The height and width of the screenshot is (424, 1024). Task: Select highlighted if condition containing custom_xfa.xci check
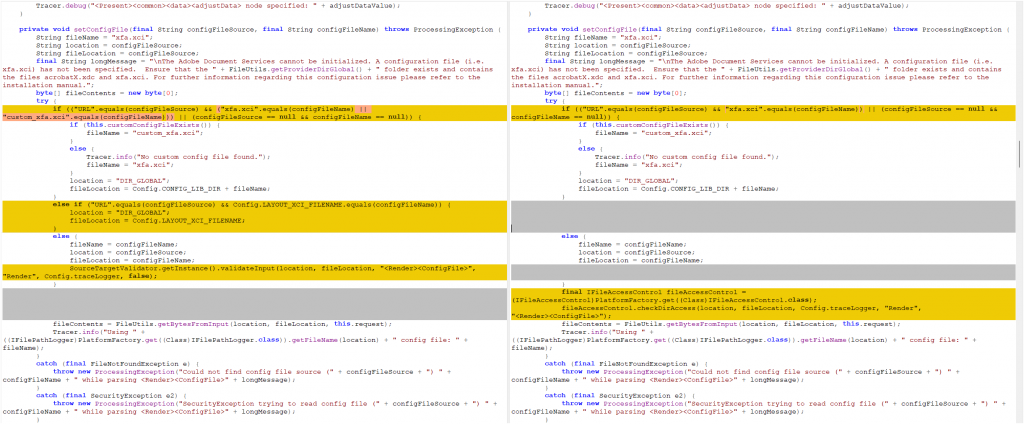pyautogui.click(x=253, y=112)
